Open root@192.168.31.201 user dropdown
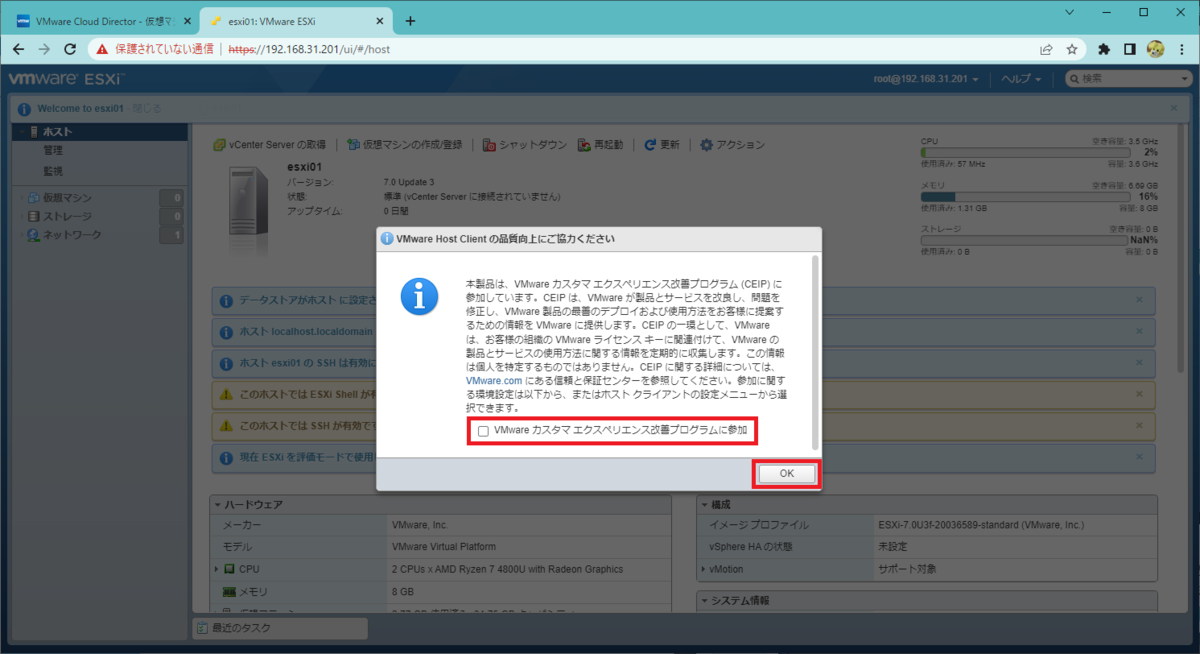 [925, 78]
